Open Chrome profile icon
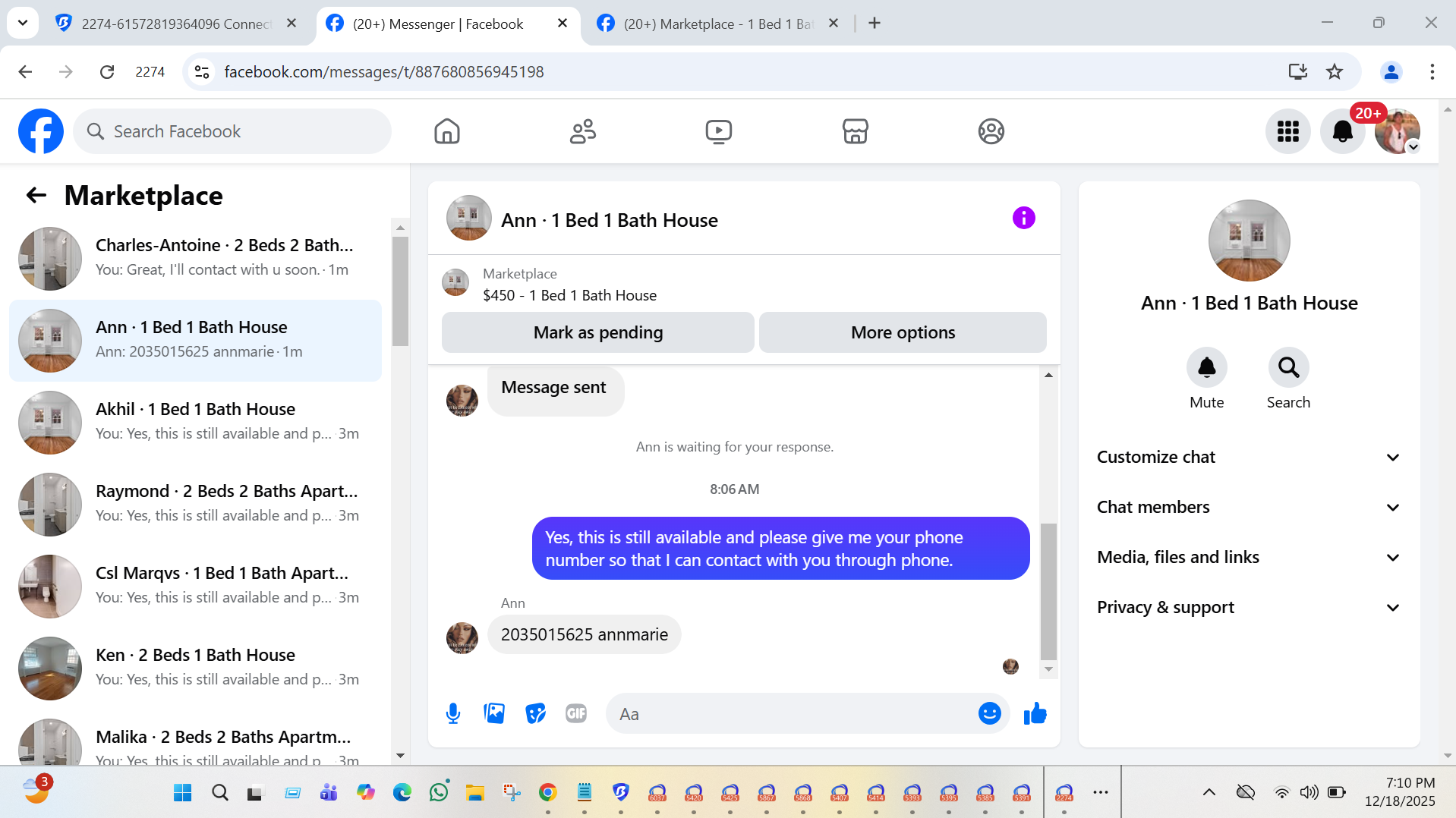 coord(1391,71)
